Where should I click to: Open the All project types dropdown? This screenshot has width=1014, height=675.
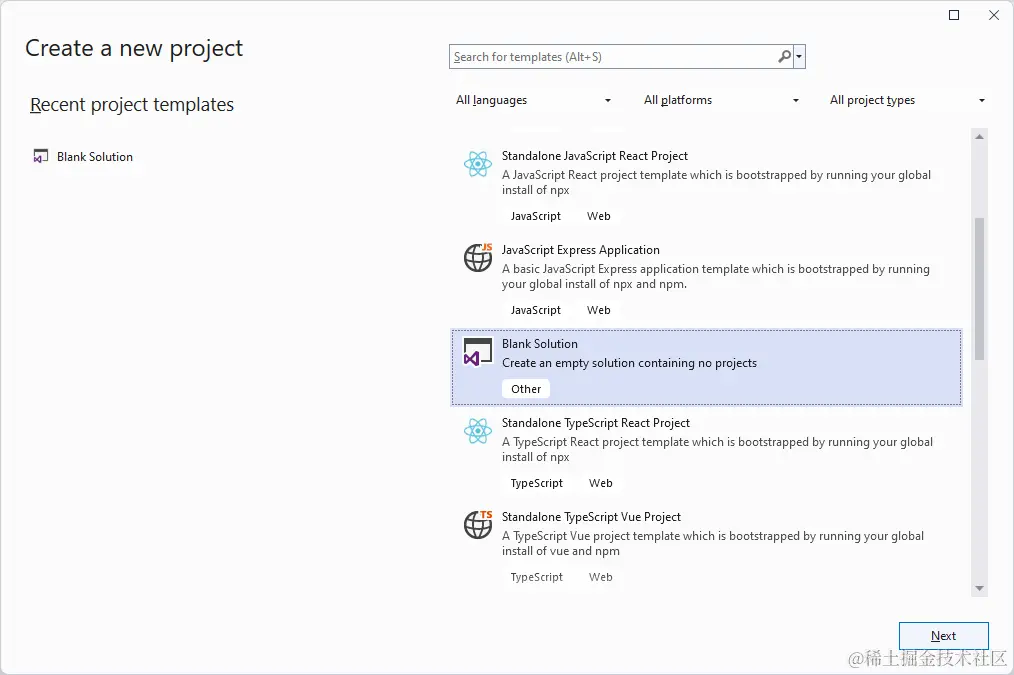click(907, 100)
